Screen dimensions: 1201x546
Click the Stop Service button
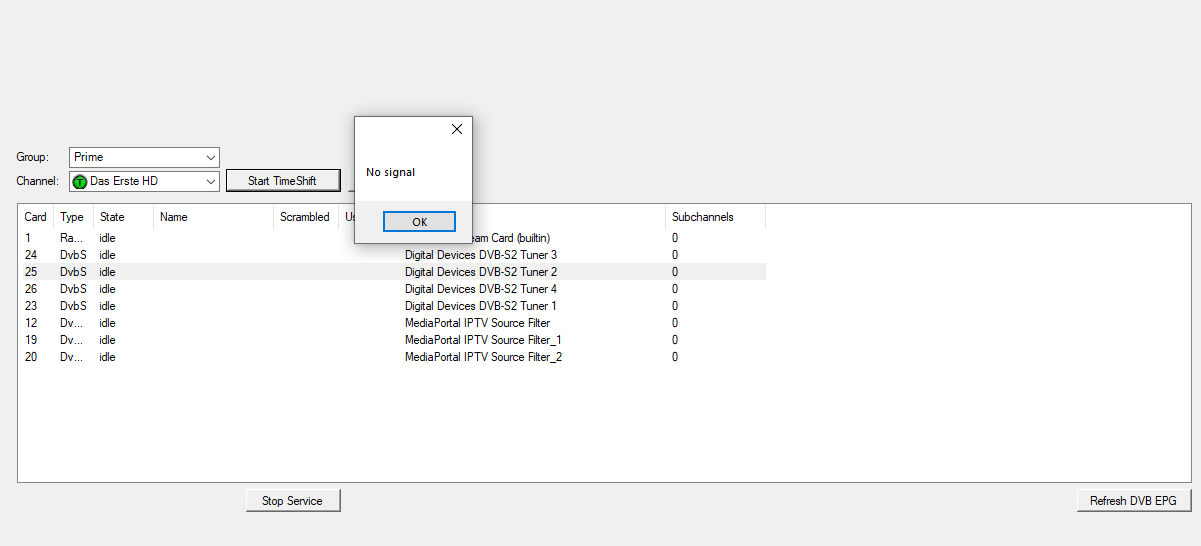(293, 501)
